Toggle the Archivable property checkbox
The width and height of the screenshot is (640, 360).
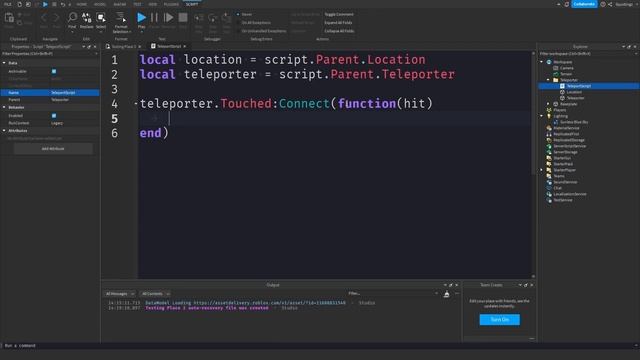54,71
